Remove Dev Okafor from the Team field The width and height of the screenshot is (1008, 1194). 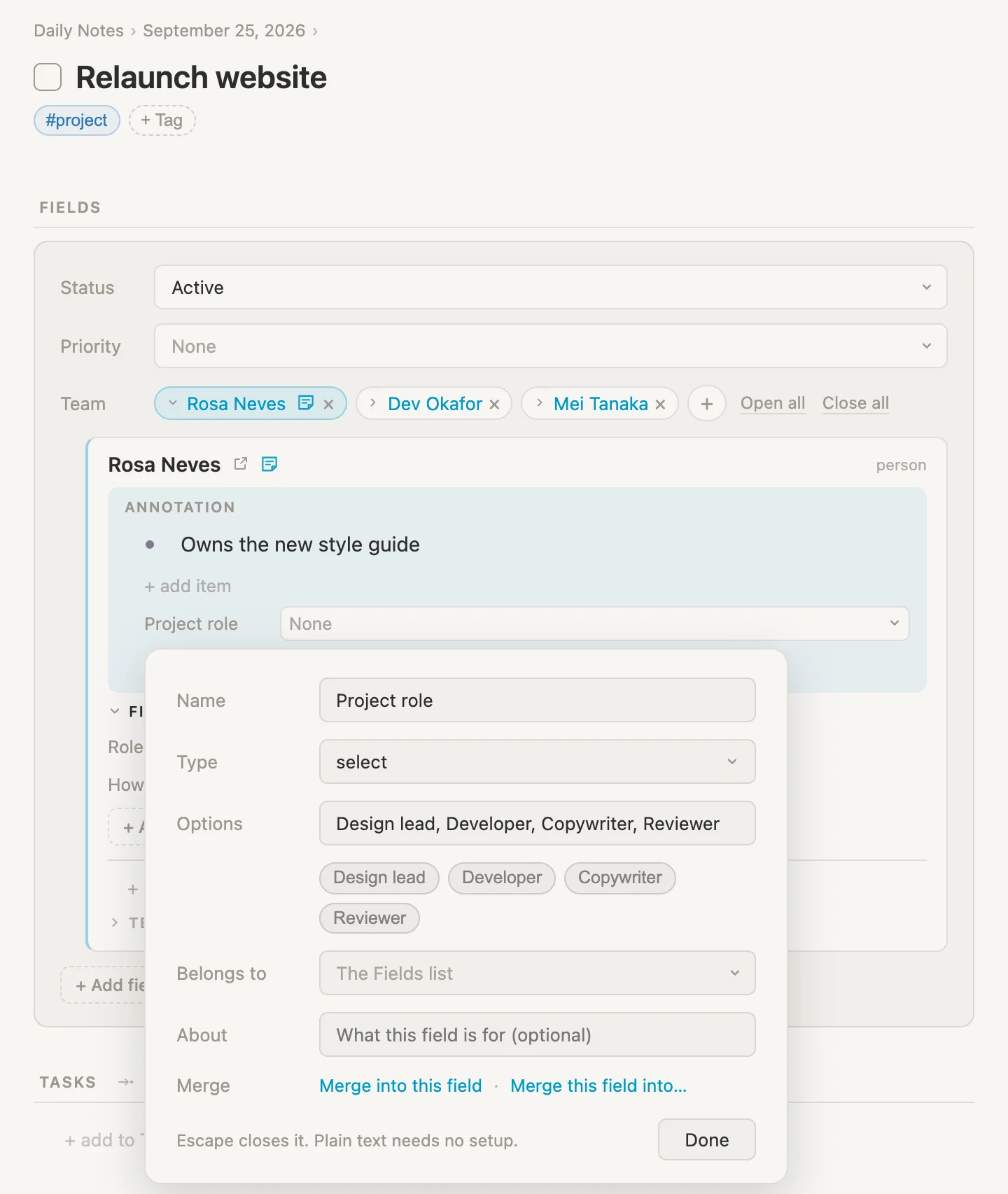(x=494, y=404)
